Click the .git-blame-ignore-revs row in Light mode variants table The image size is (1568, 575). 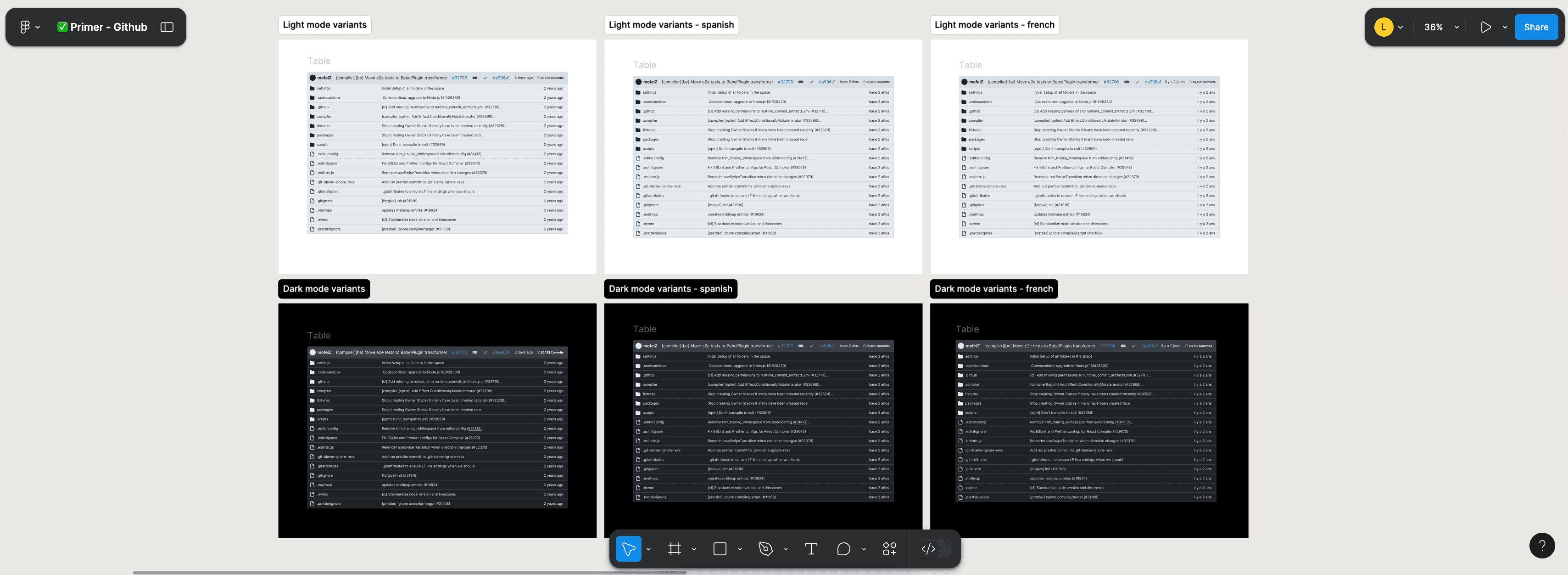[x=438, y=182]
